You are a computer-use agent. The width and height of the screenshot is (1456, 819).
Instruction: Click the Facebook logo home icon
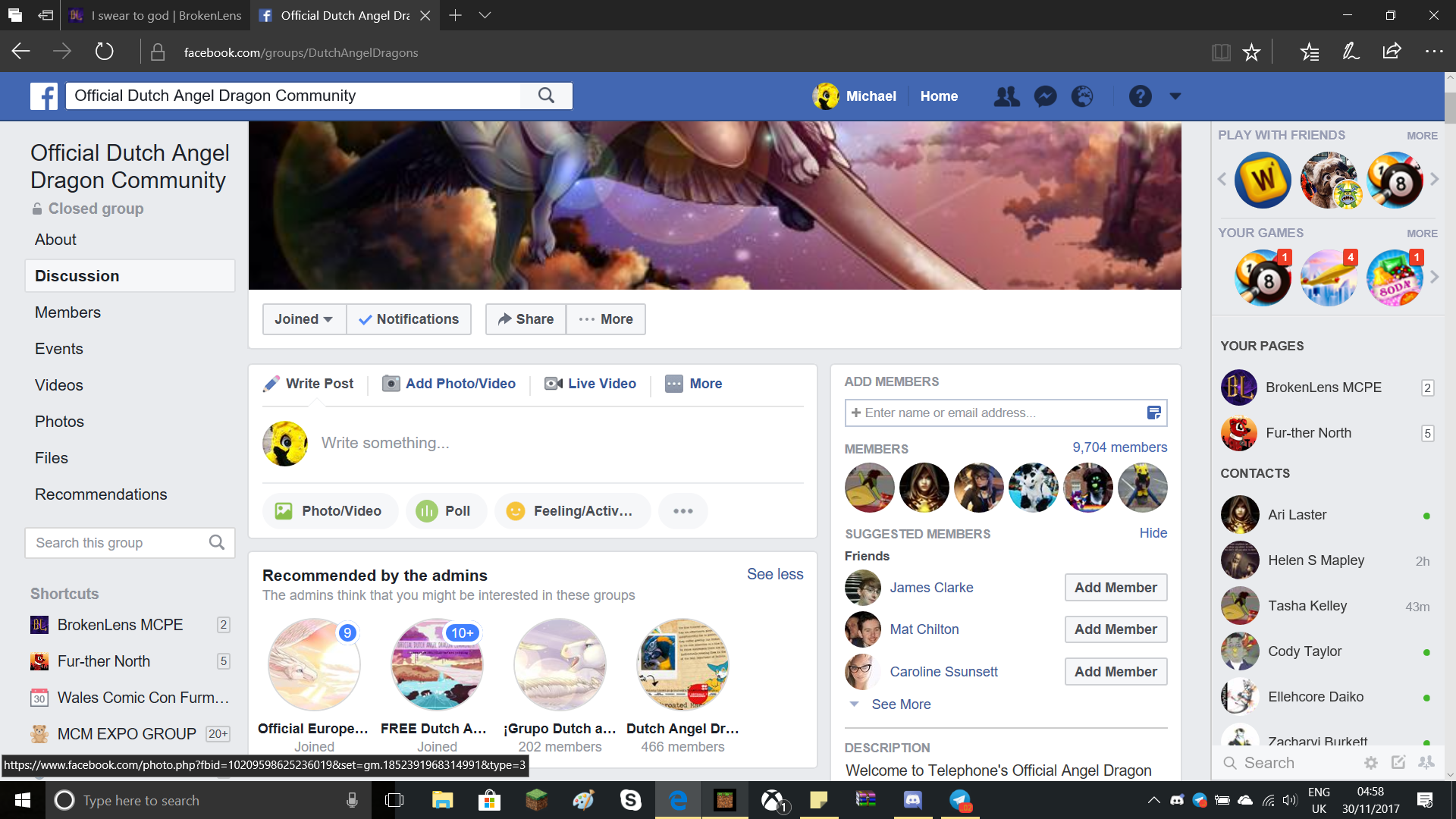(44, 96)
